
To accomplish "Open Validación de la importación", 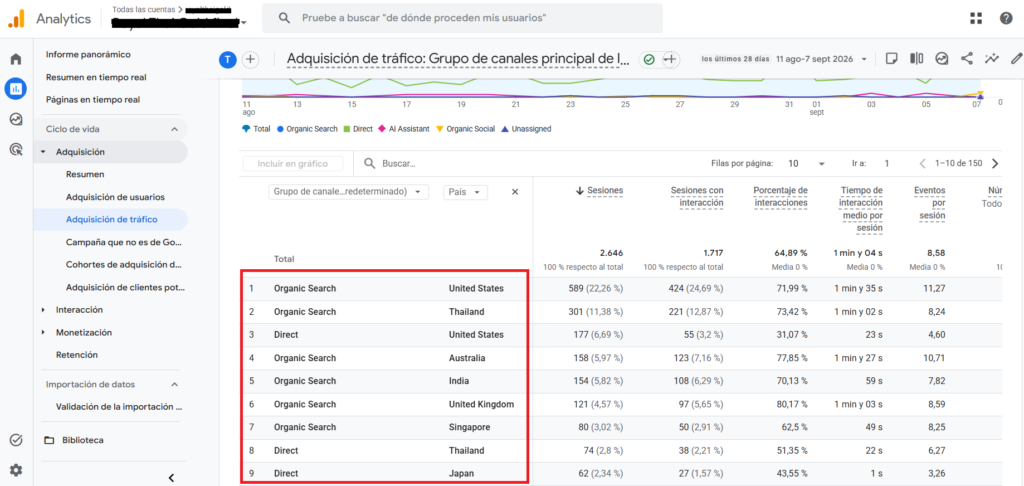I will click(x=119, y=406).
